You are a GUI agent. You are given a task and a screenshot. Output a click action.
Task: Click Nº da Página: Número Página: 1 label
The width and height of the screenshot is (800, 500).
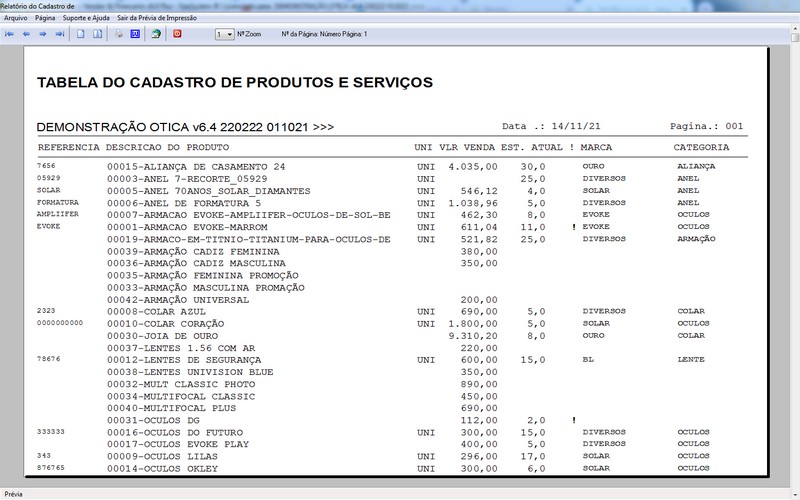tap(324, 34)
